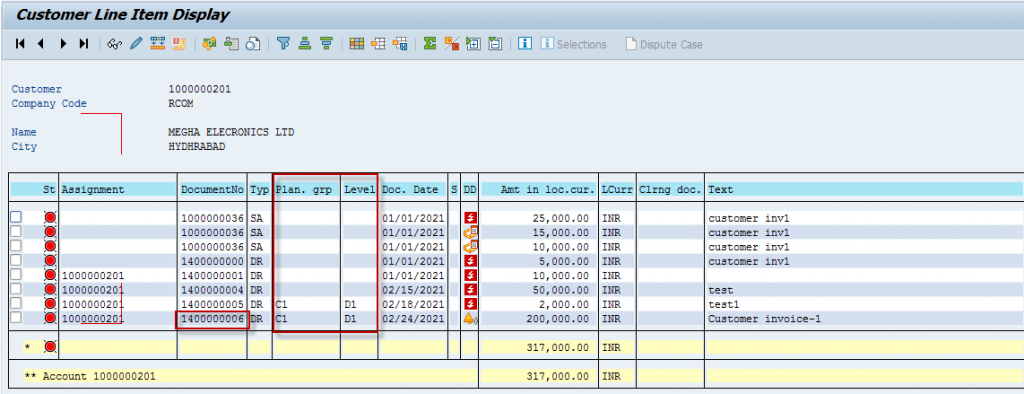Open Selections button
This screenshot has width=1024, height=394.
point(574,44)
